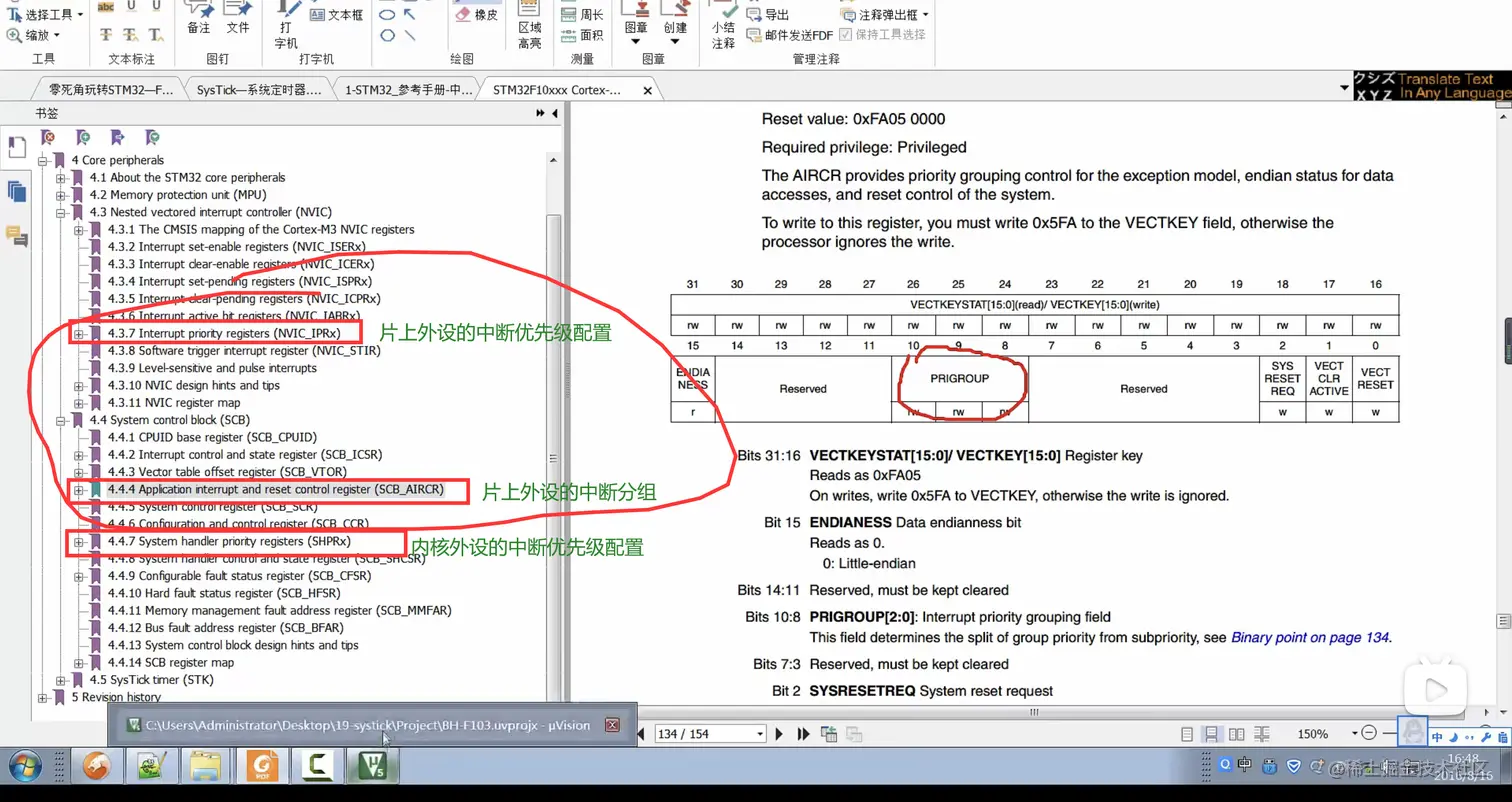Open the pages thumbnails sidebar icon
Screen dimensions: 1512x802
point(16,191)
